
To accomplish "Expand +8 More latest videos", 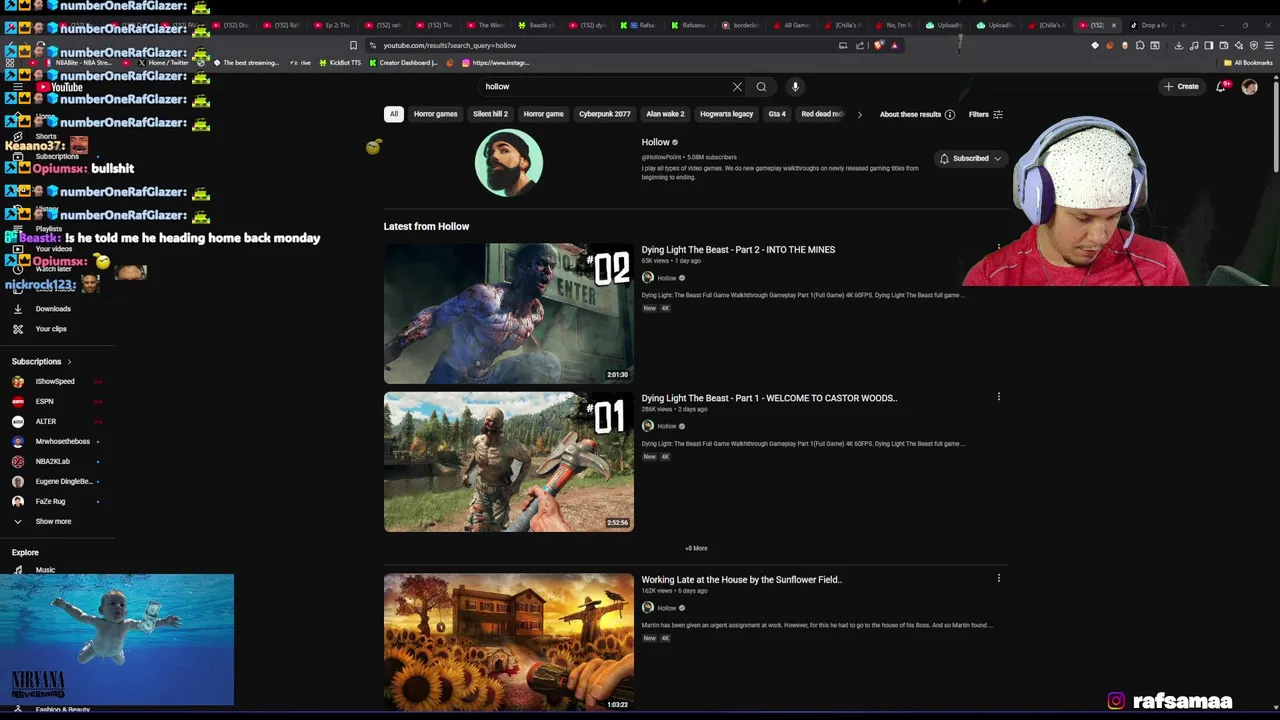I will pos(696,548).
